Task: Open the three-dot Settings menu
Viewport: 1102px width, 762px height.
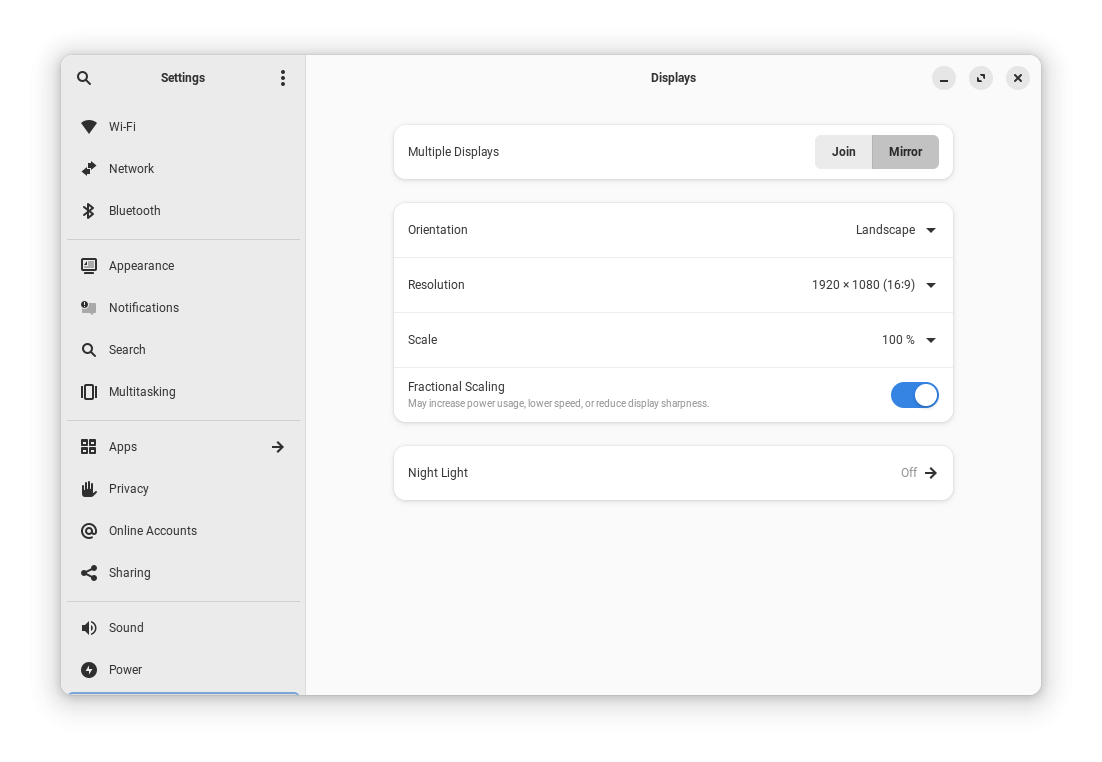Action: point(283,78)
